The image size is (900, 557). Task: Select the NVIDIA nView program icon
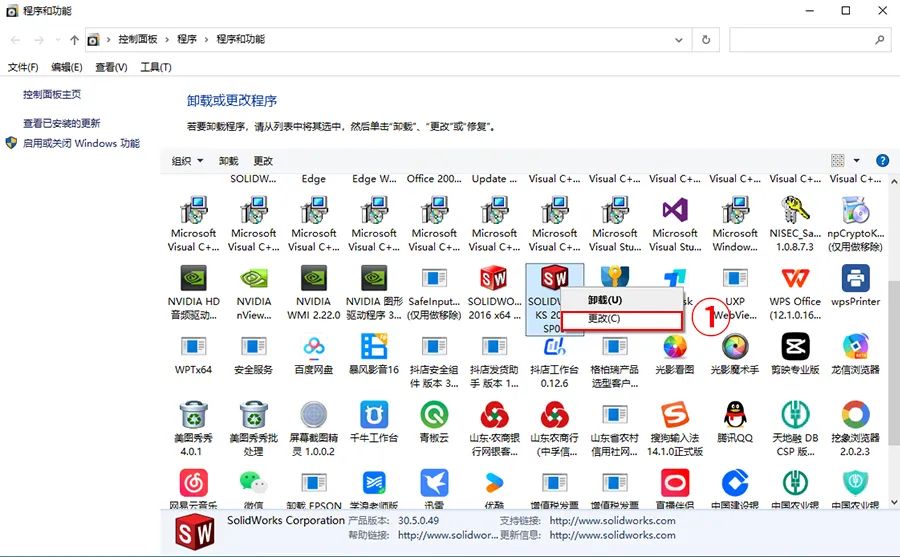click(254, 278)
